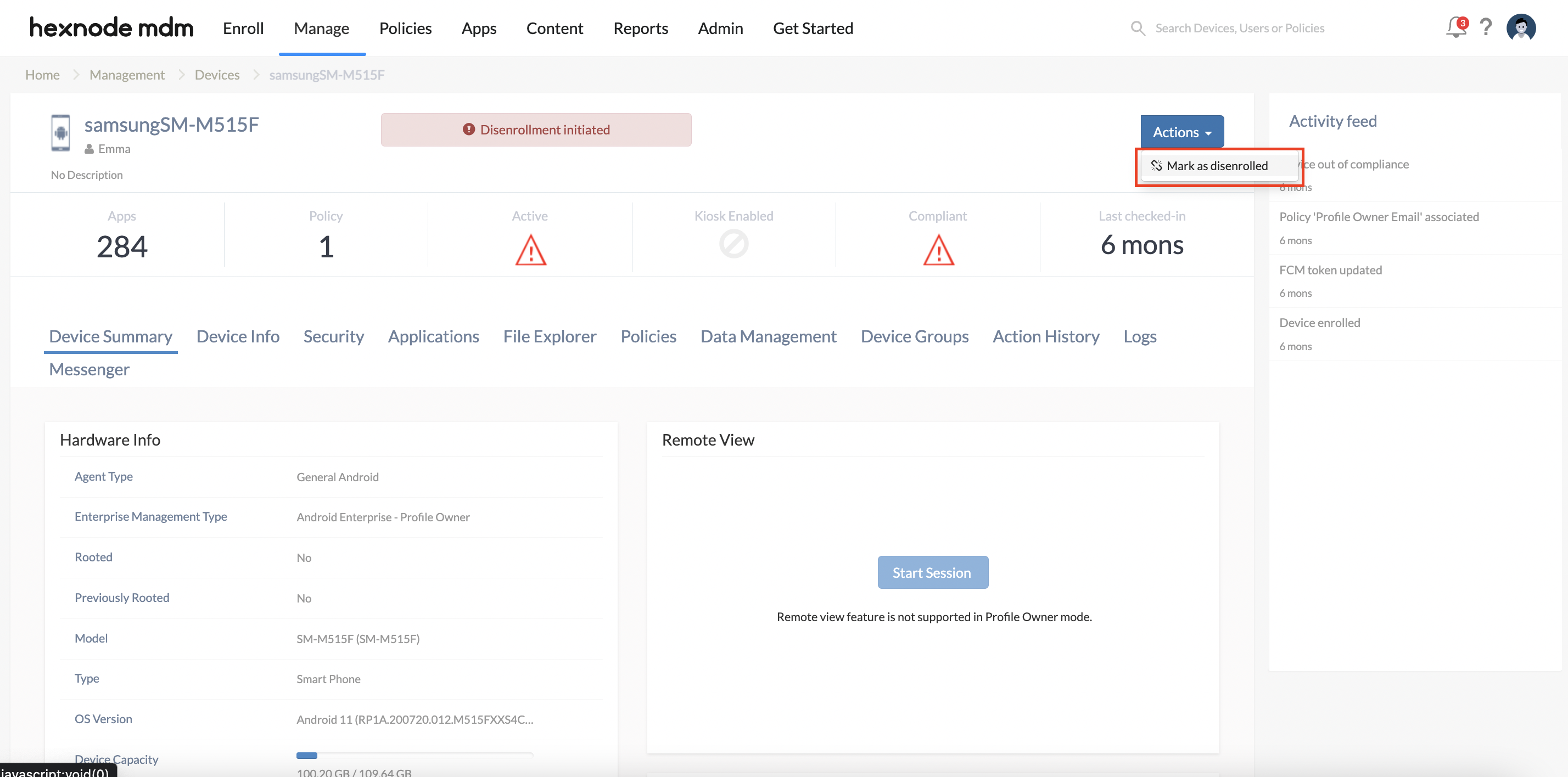Open the notifications bell icon

pyautogui.click(x=1457, y=27)
